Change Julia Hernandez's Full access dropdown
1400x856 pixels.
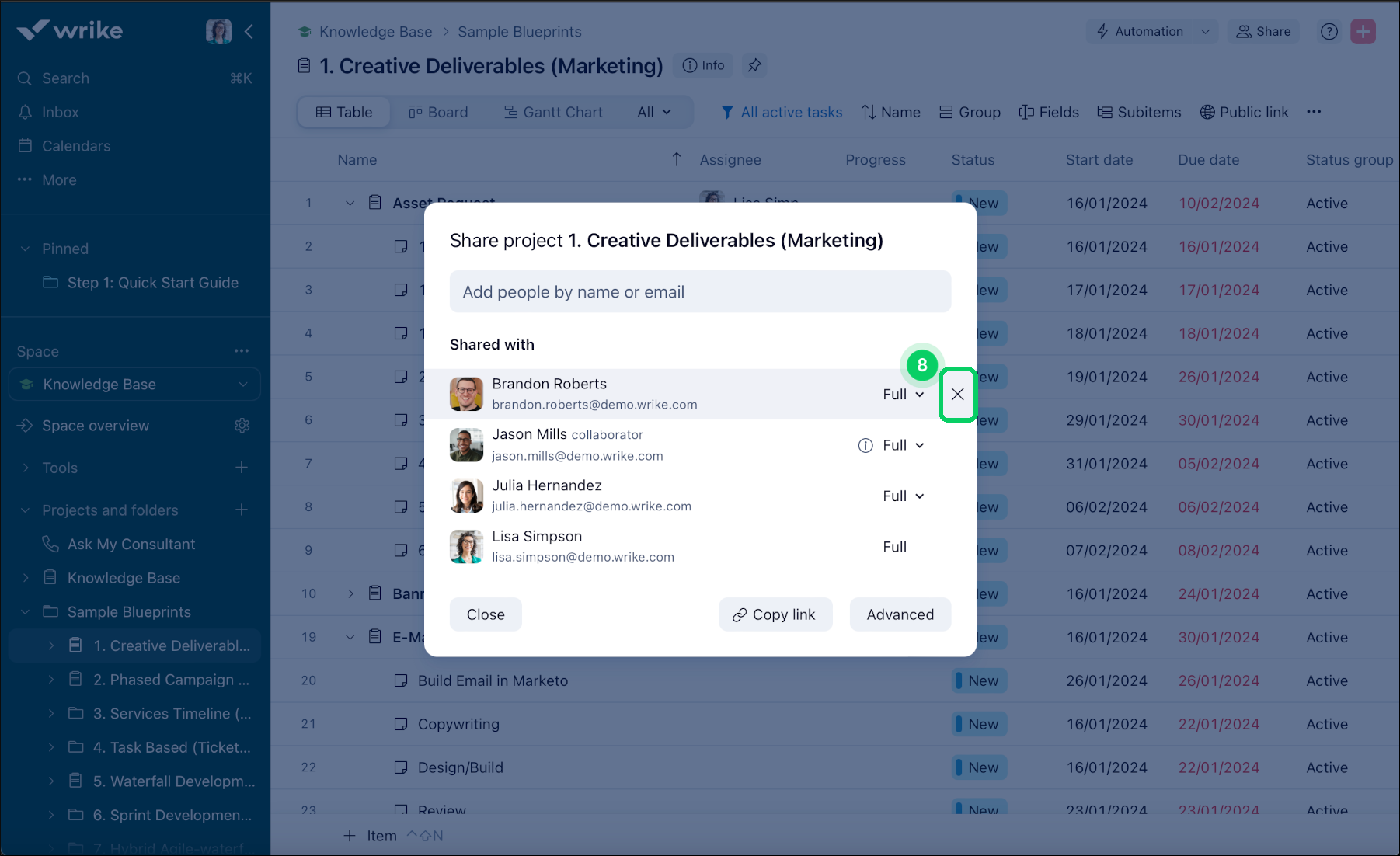[x=903, y=496]
